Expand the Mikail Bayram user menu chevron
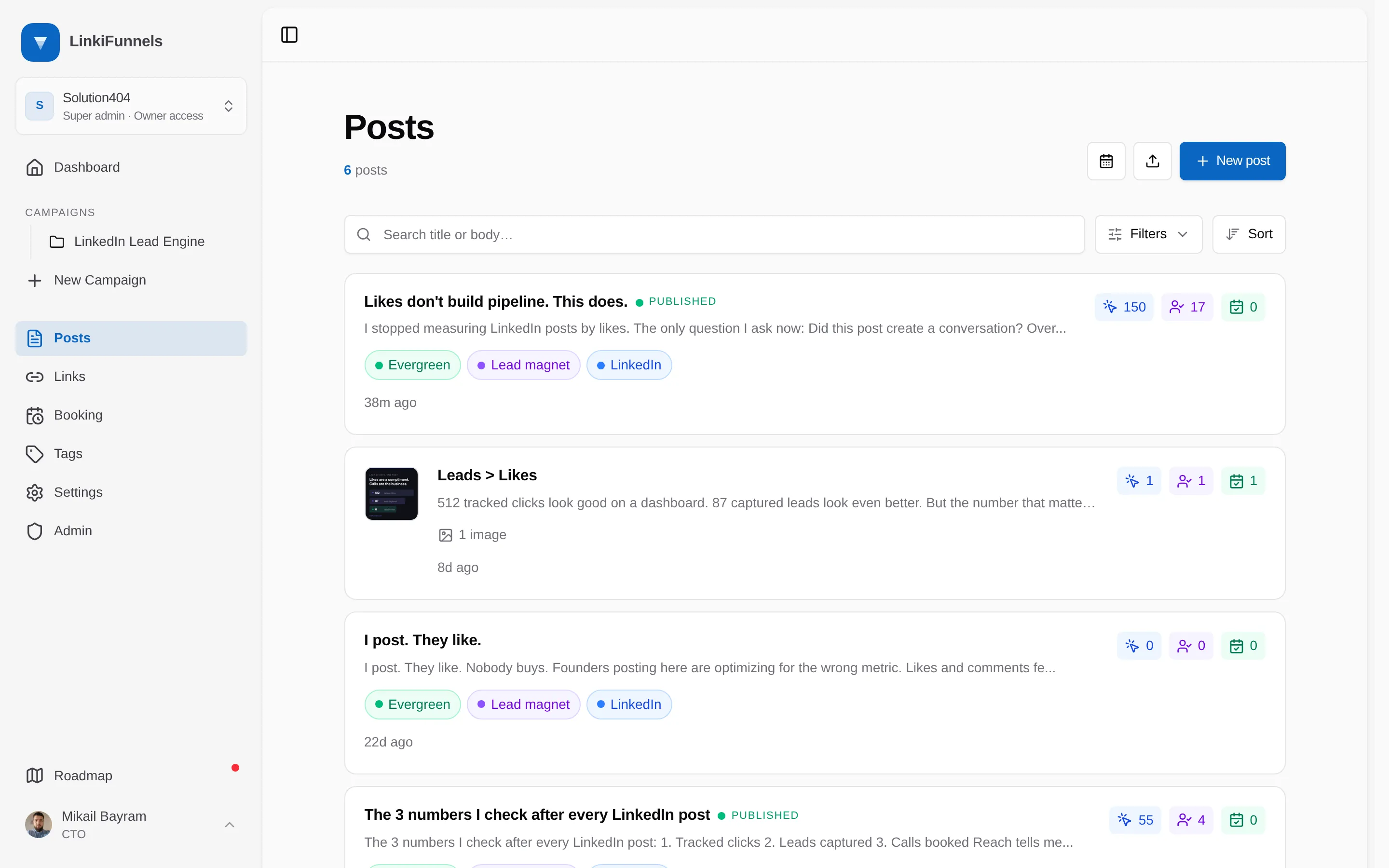Screen dimensions: 1389x868 (x=229, y=825)
